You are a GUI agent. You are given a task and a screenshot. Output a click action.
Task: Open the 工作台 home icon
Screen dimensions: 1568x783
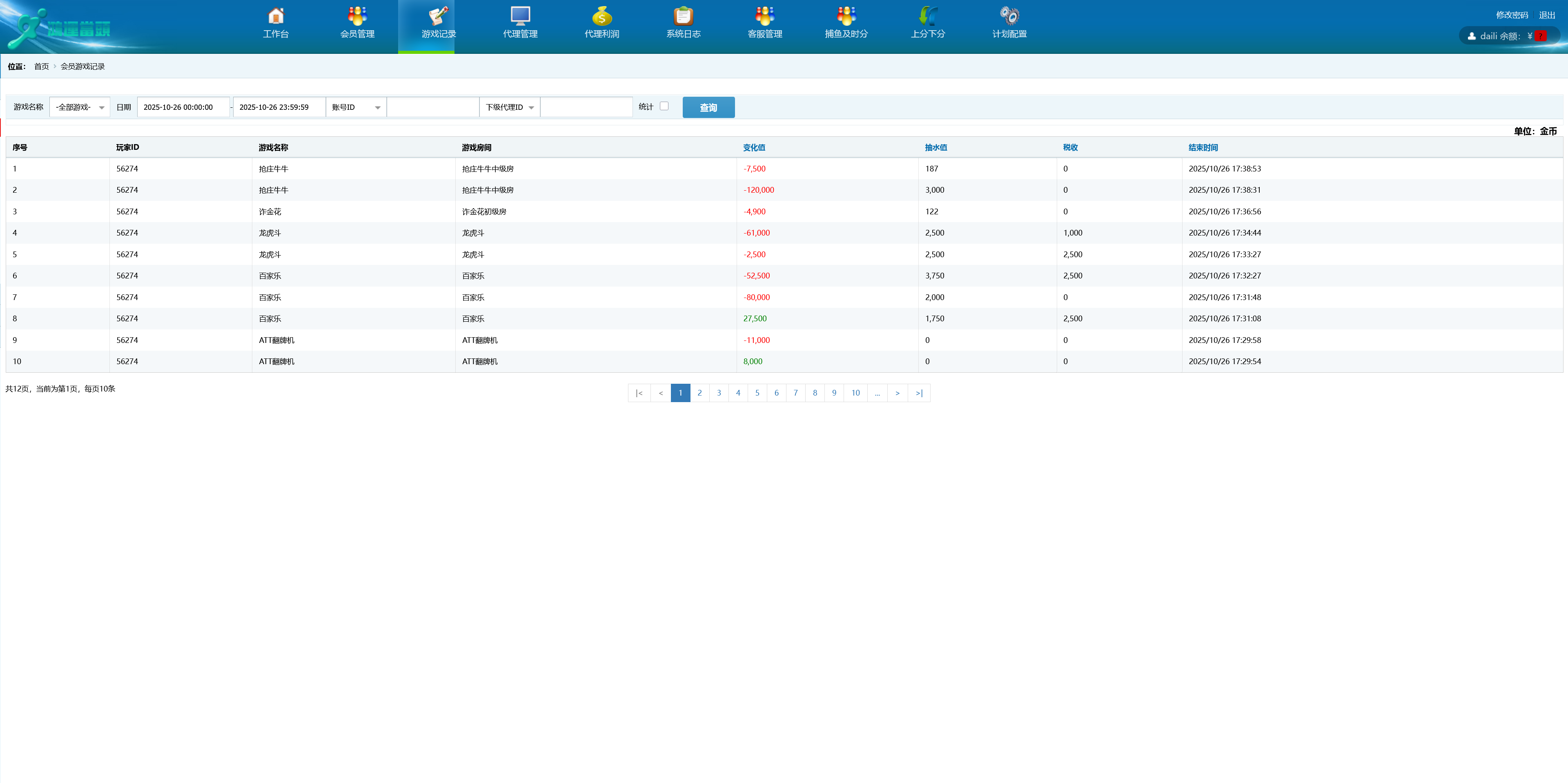point(276,16)
